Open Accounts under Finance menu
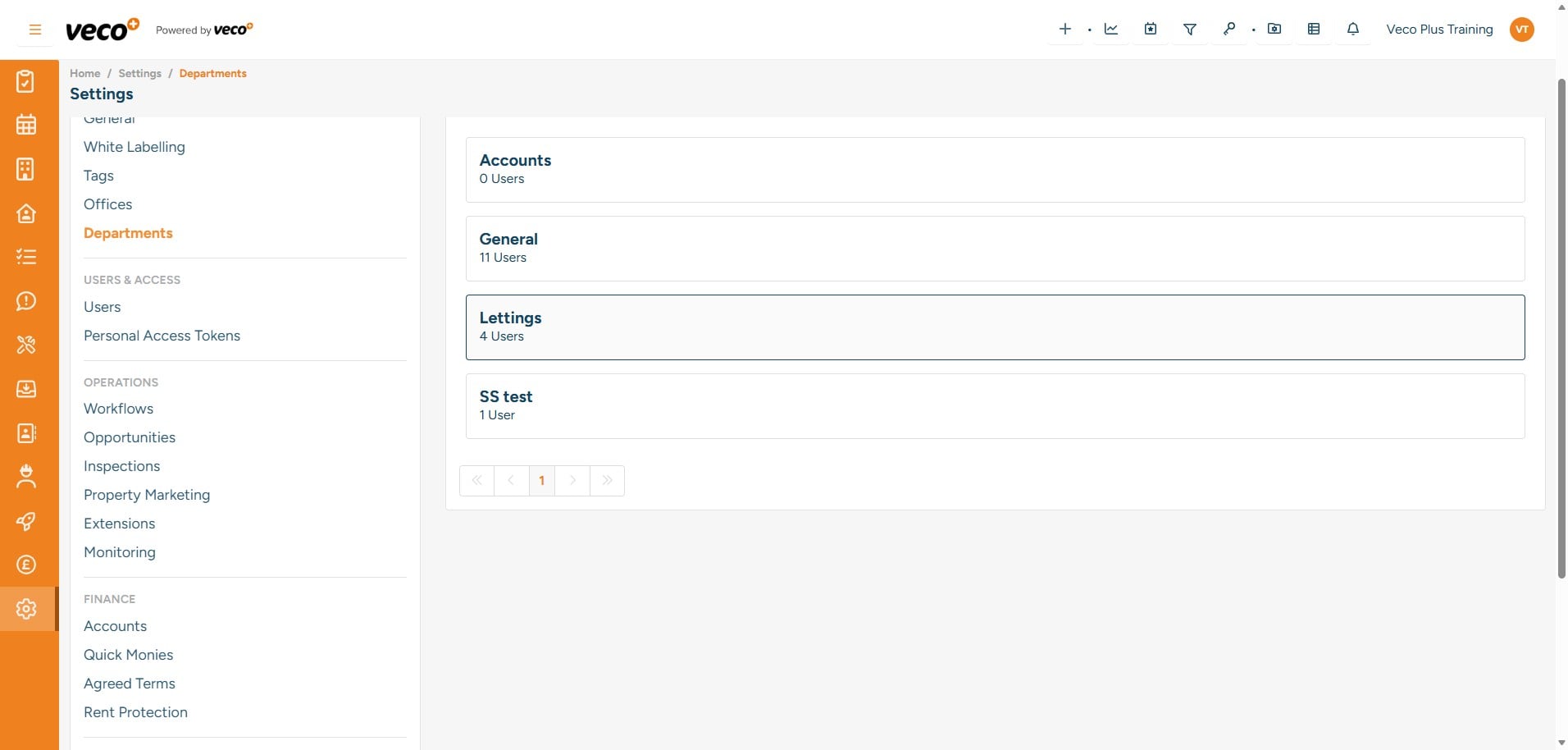Image resolution: width=1568 pixels, height=750 pixels. [115, 626]
